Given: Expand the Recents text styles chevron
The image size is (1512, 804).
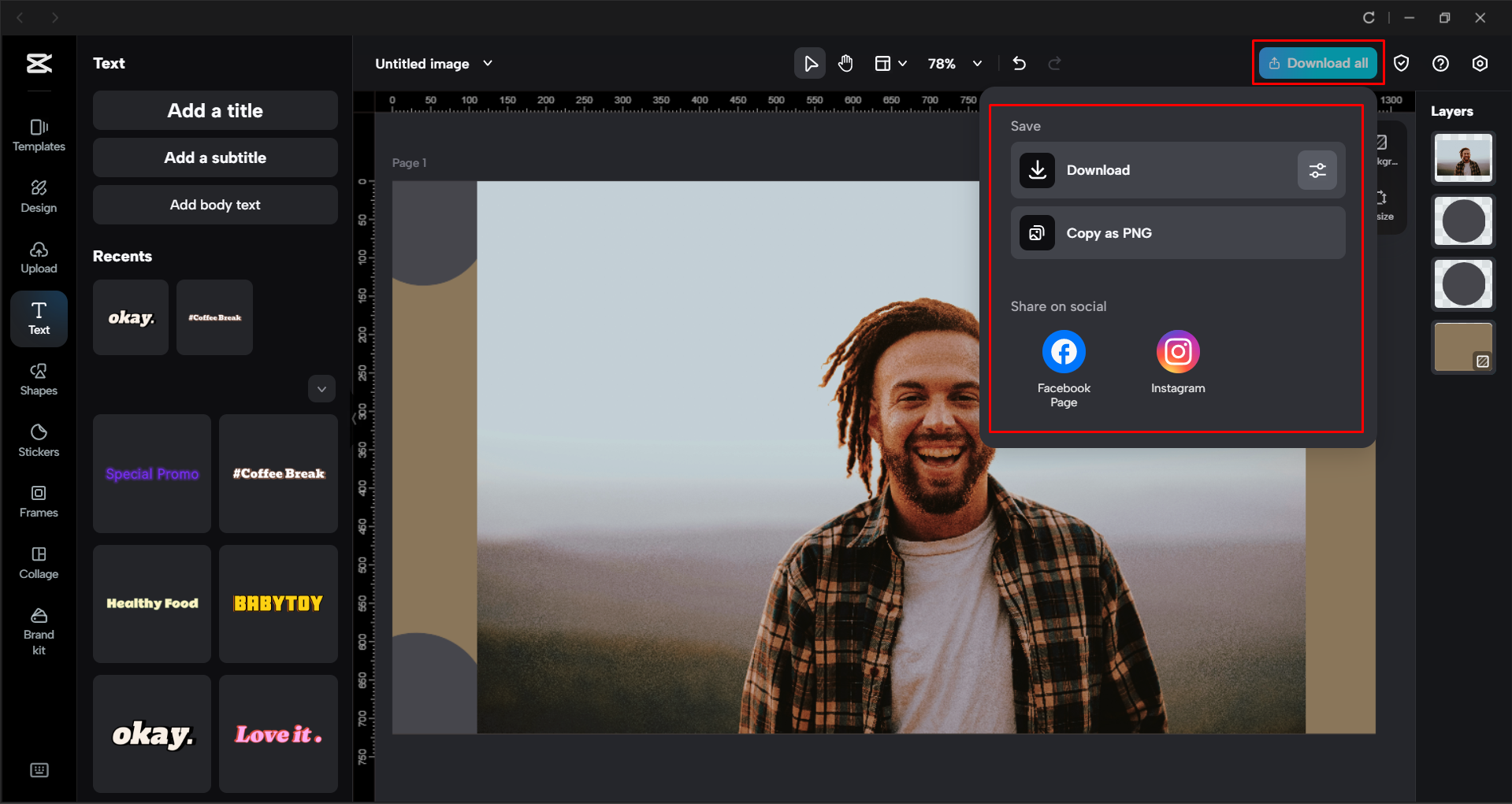Looking at the screenshot, I should coord(321,389).
